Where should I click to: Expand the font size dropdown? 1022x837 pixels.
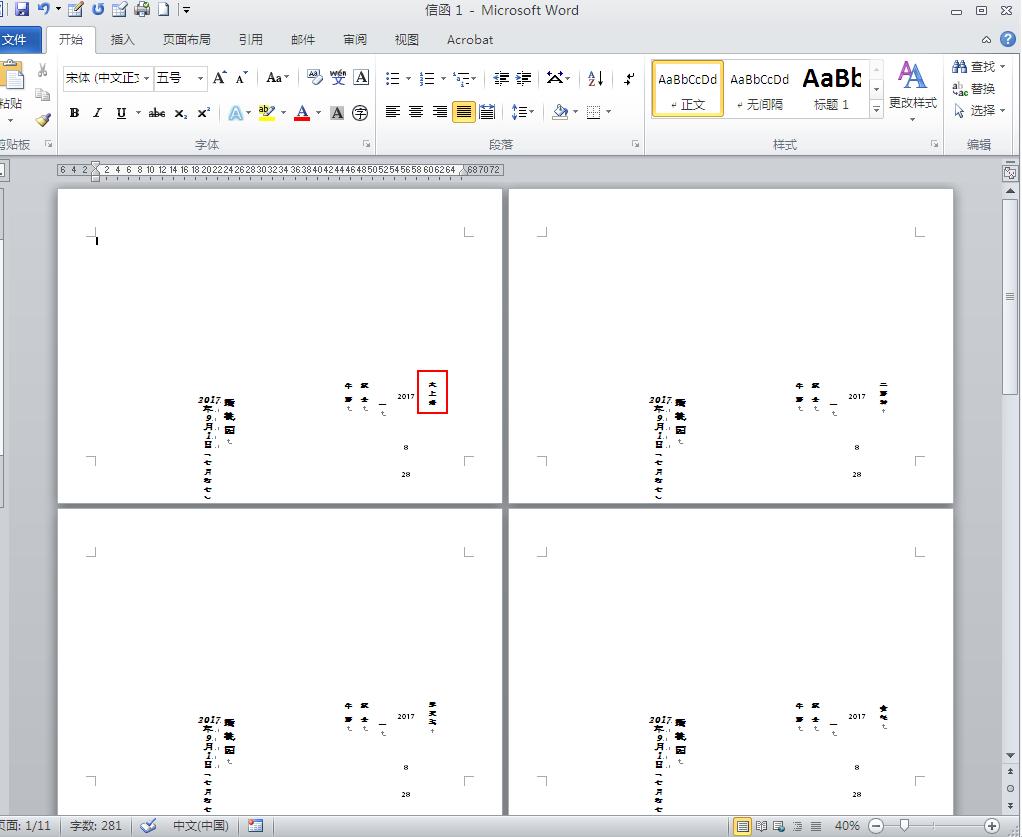(x=200, y=78)
